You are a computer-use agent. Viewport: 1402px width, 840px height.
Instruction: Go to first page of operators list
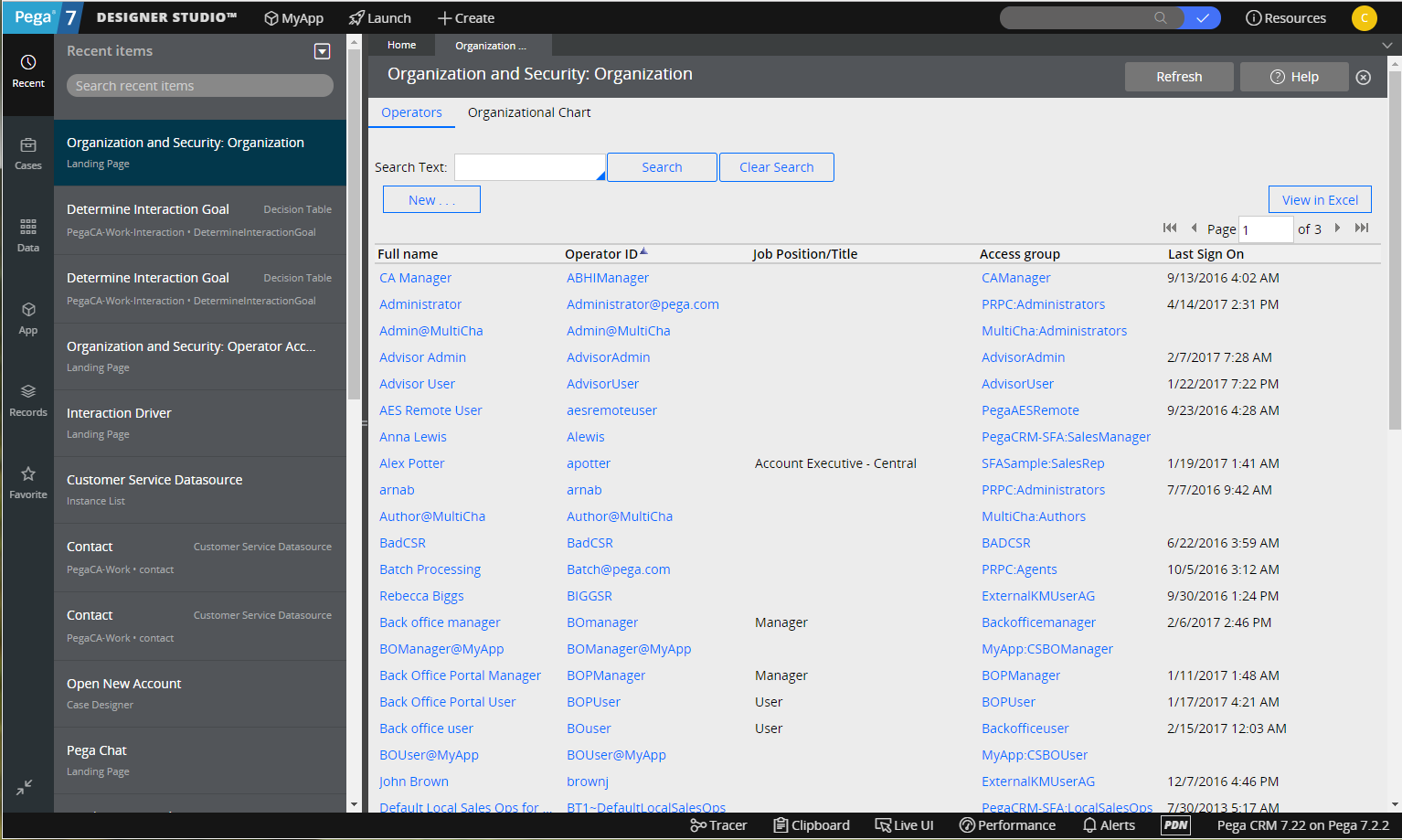tap(1170, 228)
